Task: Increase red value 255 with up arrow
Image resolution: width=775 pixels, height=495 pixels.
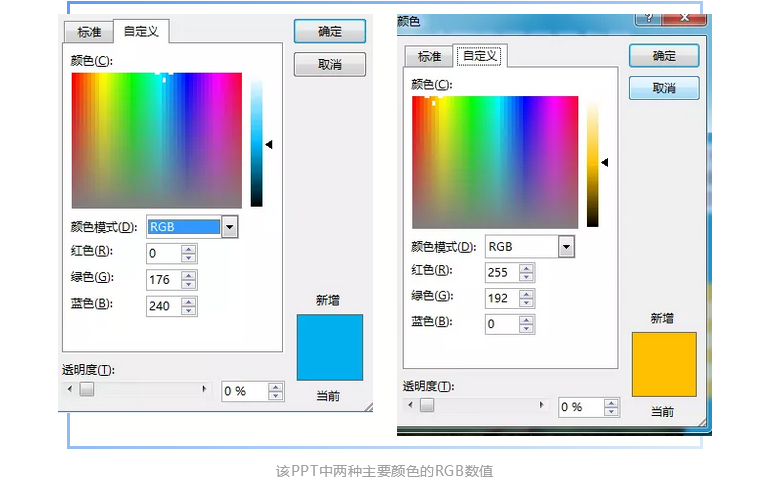Action: (x=526, y=268)
